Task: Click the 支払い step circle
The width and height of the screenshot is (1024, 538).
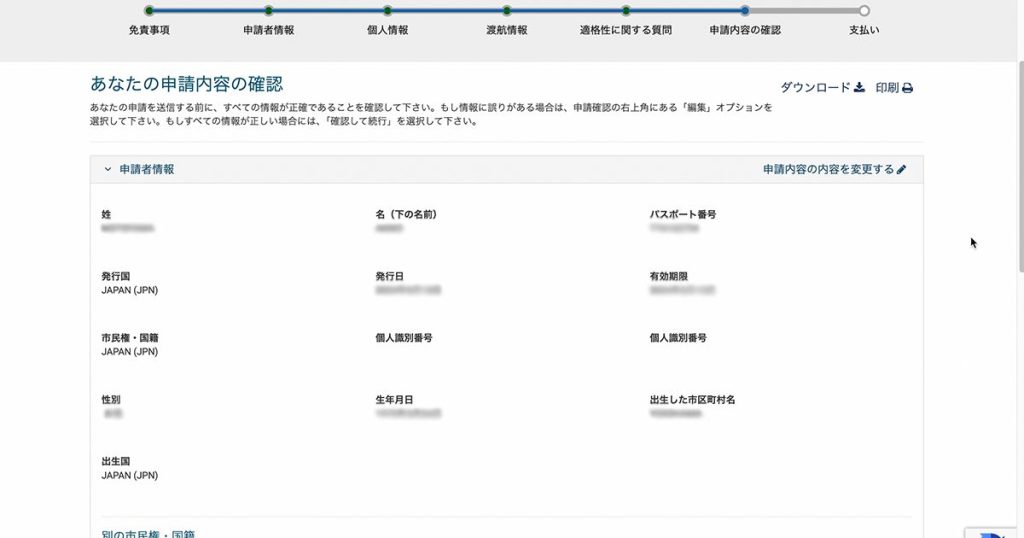Action: [x=864, y=11]
